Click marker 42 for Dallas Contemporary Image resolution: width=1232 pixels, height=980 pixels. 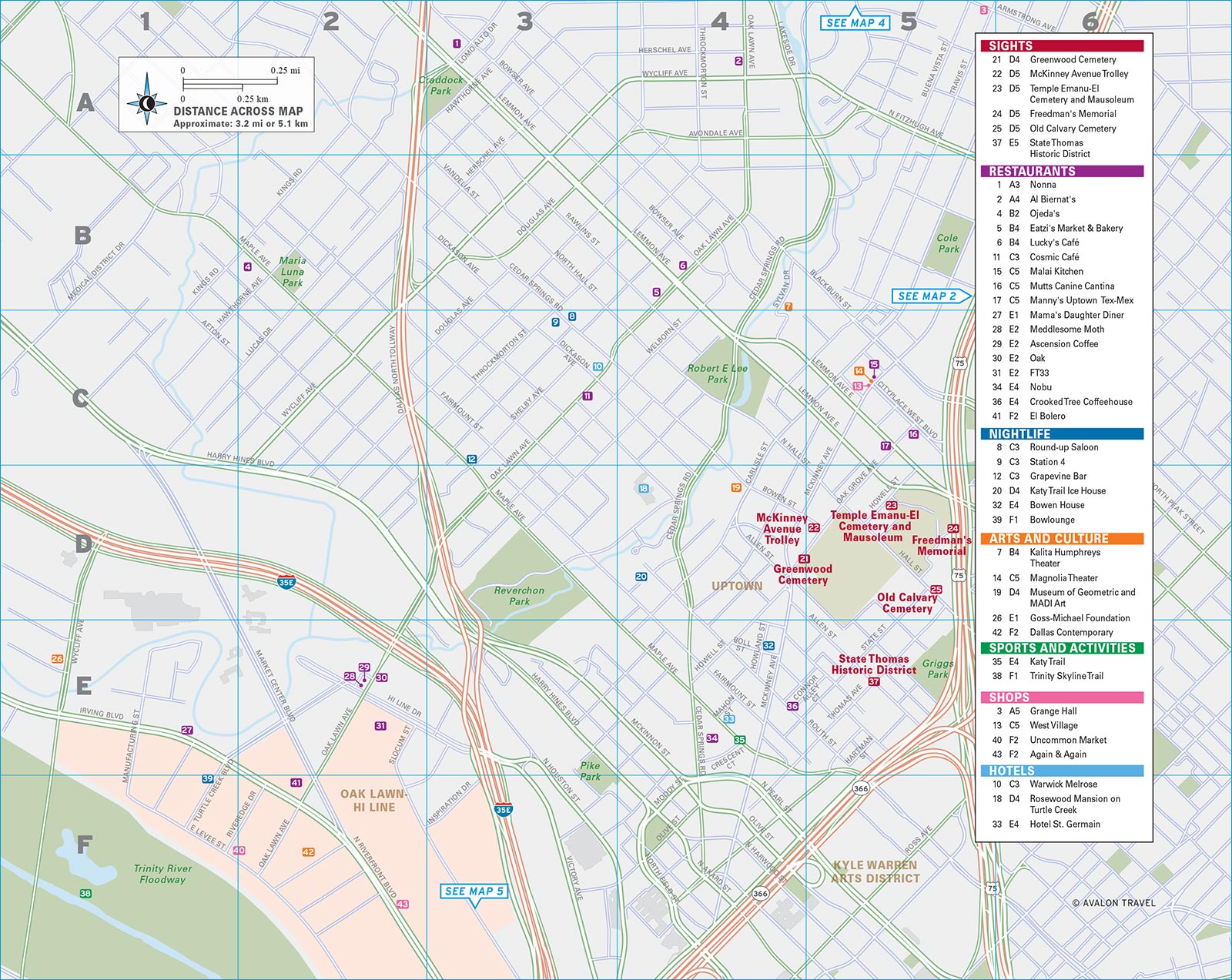point(308,852)
